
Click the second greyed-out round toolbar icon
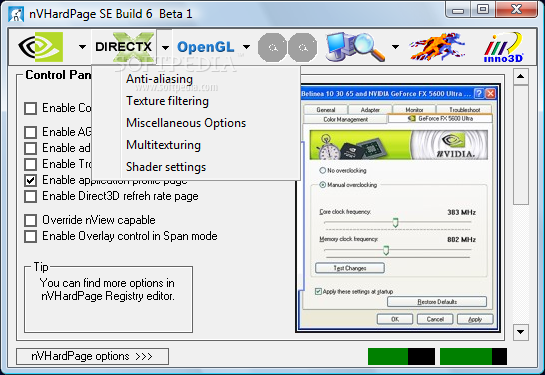[x=302, y=48]
